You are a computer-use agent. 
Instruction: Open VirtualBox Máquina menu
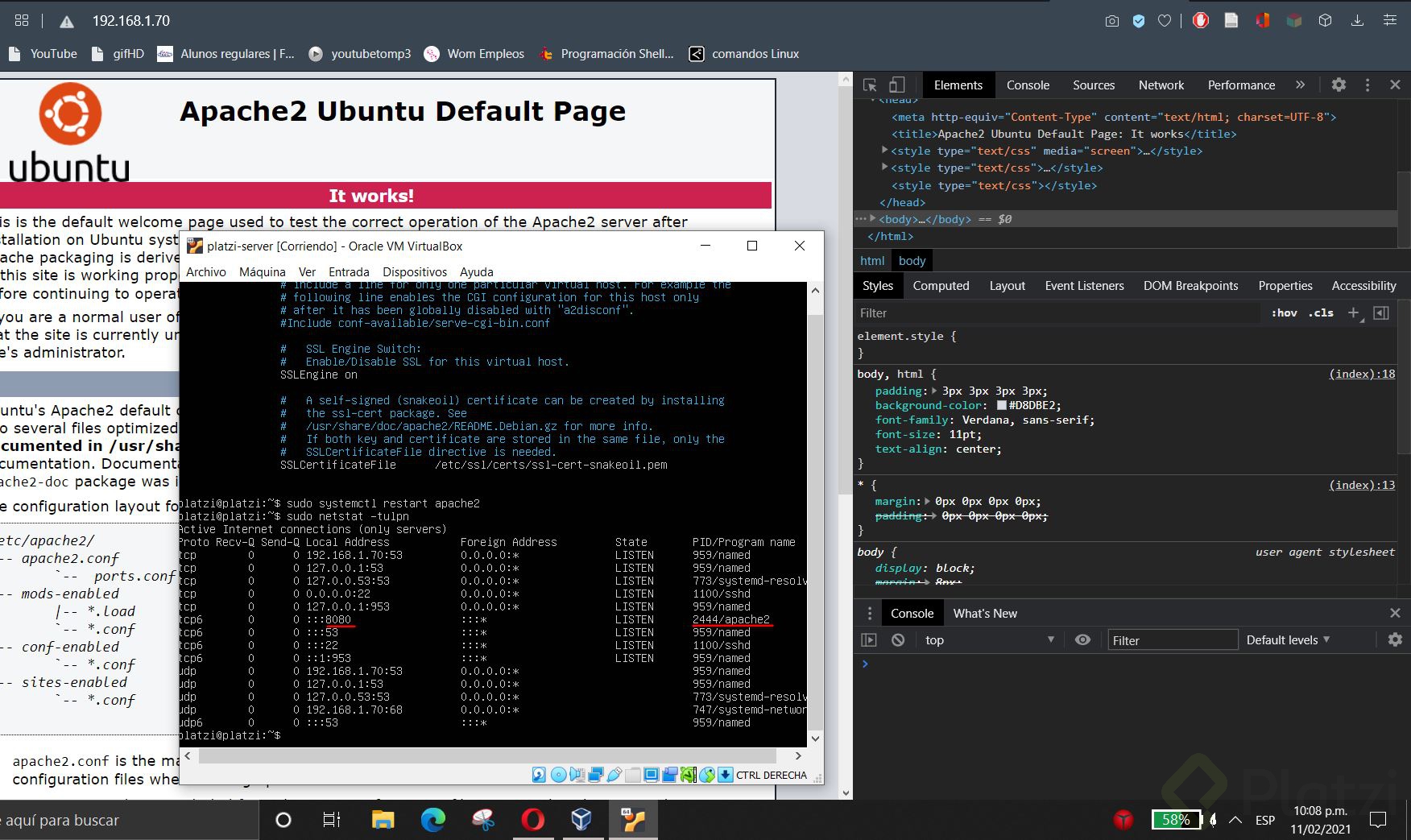coord(263,271)
